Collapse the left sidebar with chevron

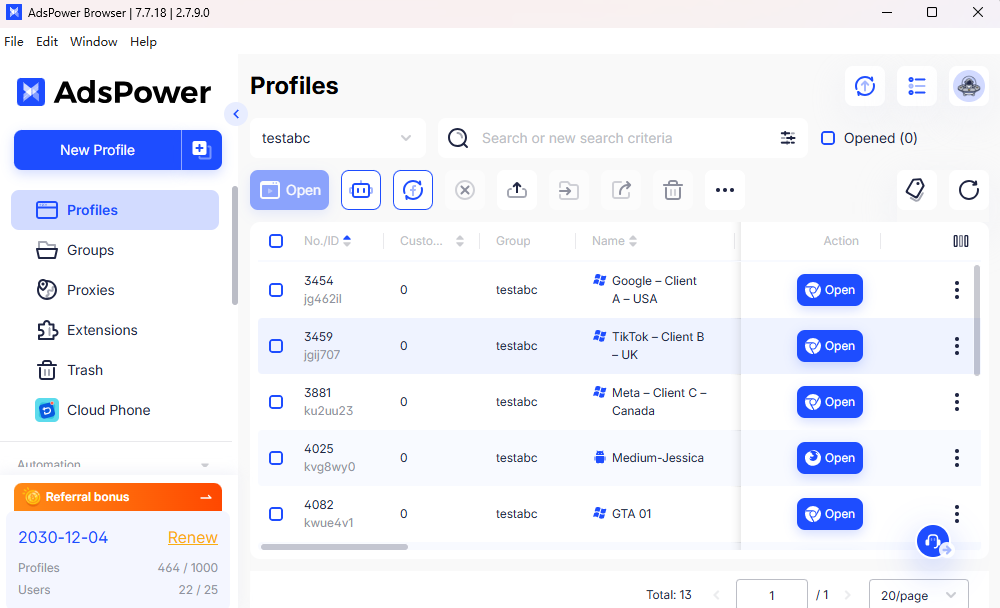click(x=236, y=114)
